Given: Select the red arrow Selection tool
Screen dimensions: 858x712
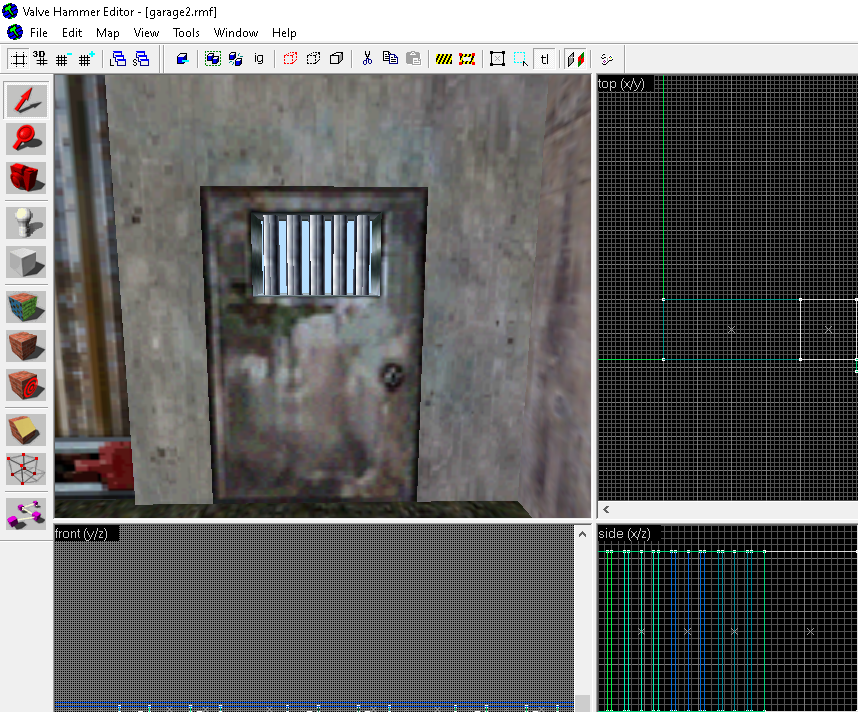Looking at the screenshot, I should (x=26, y=100).
